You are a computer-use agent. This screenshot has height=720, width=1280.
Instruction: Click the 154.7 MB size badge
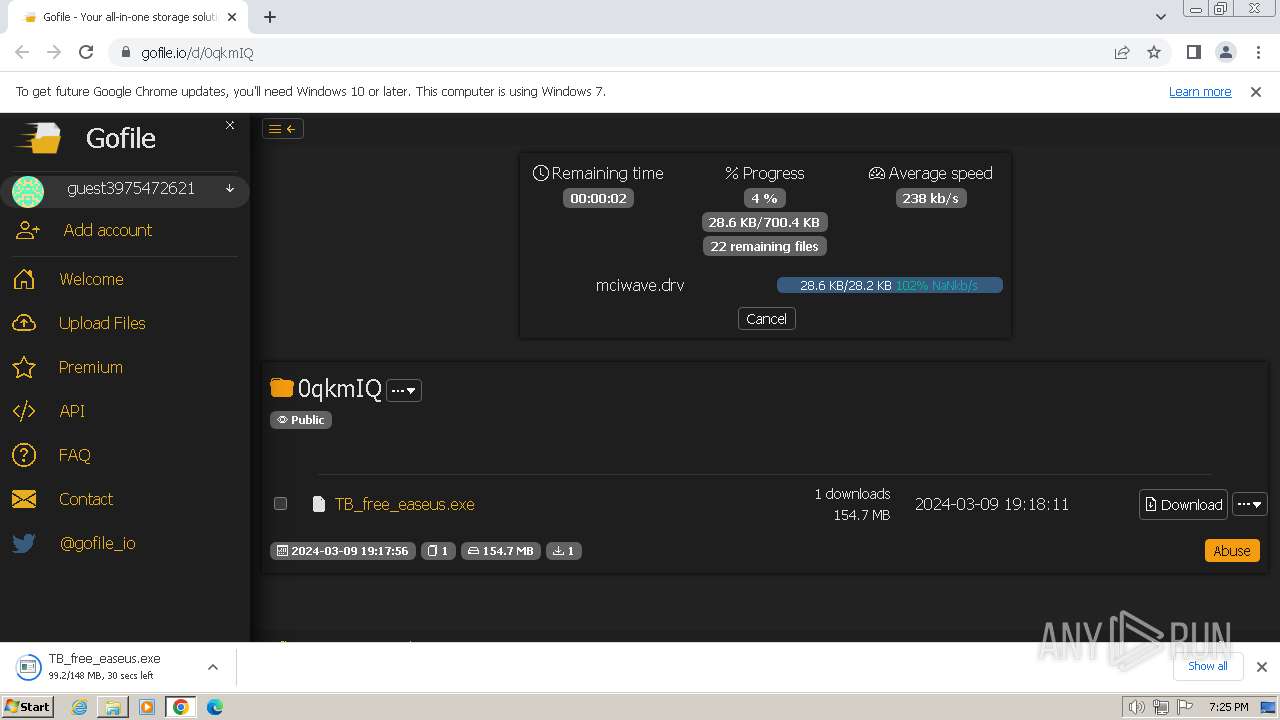tap(501, 551)
